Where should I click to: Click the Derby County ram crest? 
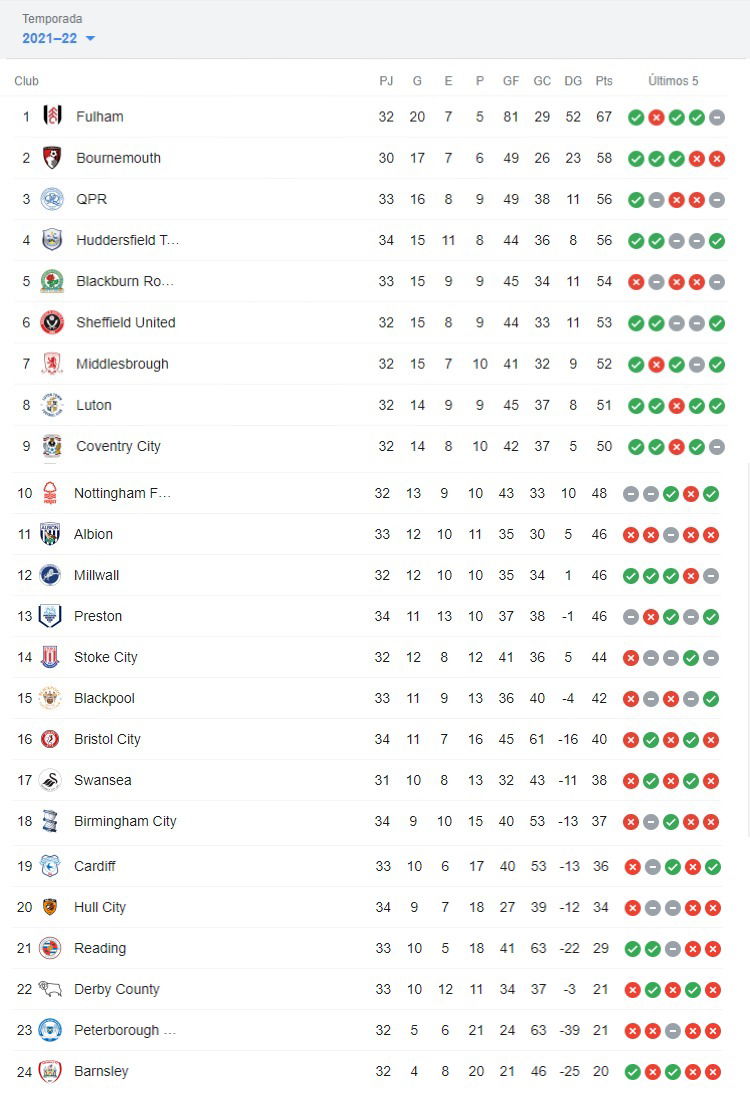click(50, 989)
